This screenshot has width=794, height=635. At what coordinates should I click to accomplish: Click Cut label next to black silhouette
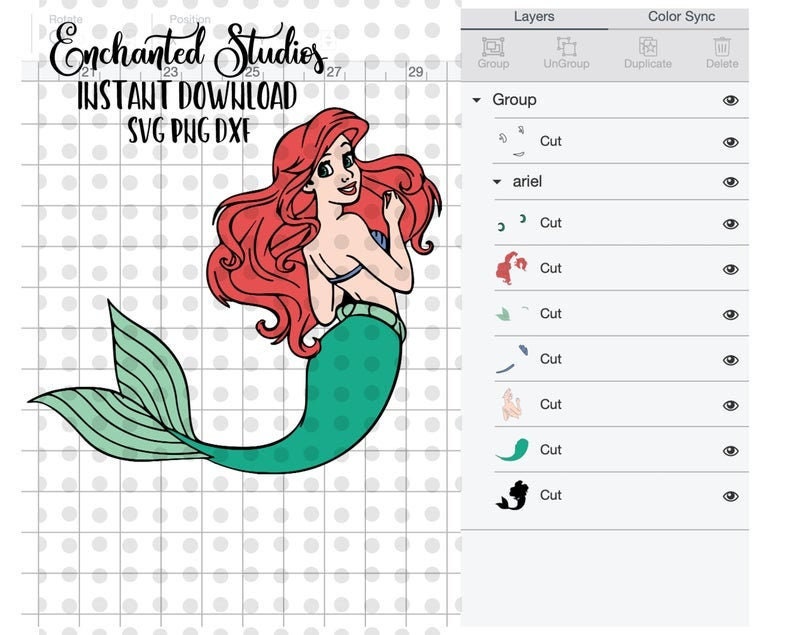[x=550, y=495]
